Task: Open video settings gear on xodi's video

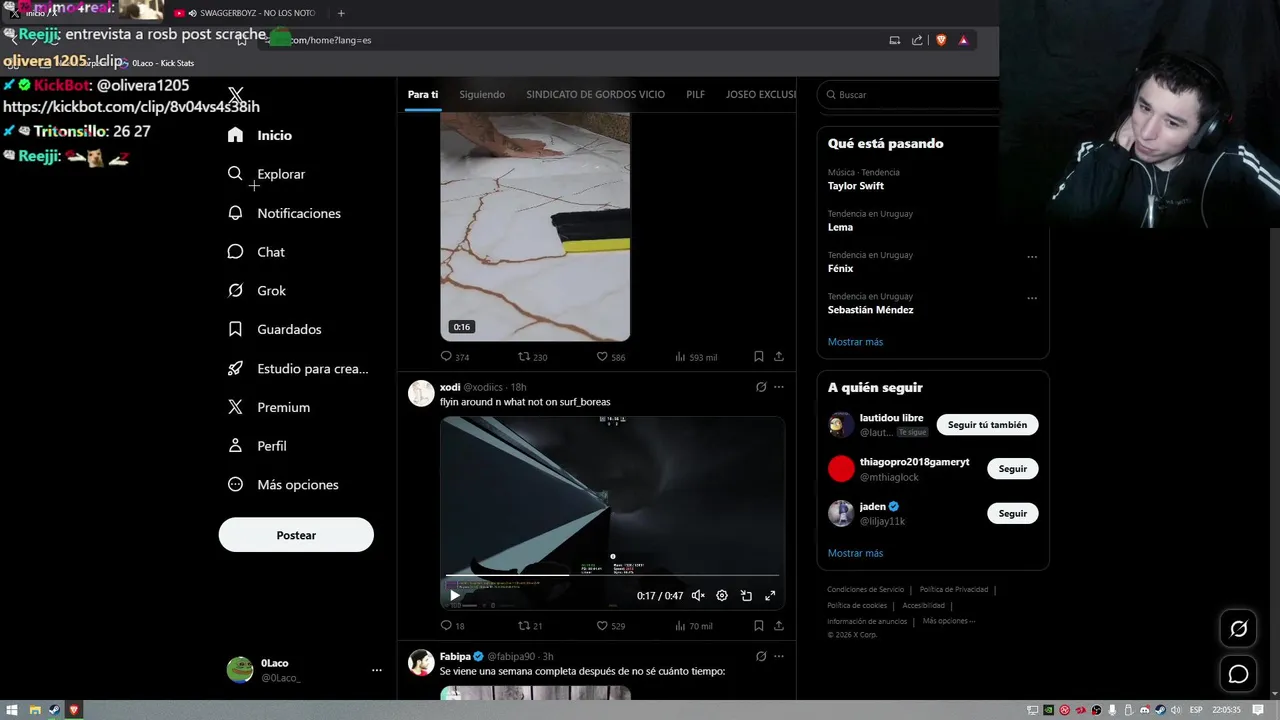Action: (722, 595)
